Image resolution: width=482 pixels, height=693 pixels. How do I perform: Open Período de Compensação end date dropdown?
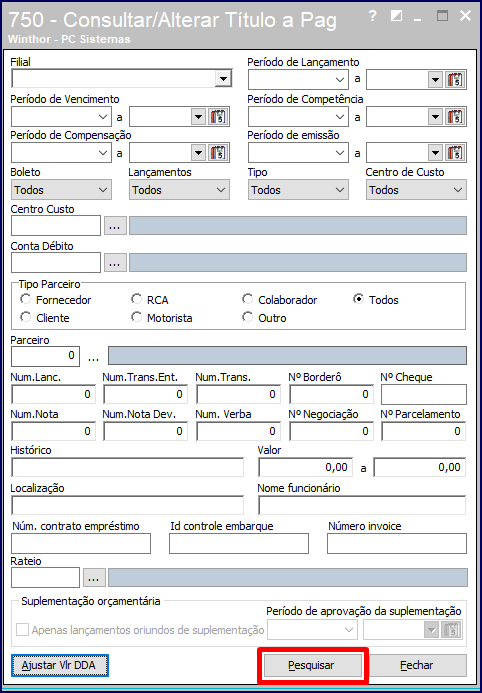tap(199, 153)
